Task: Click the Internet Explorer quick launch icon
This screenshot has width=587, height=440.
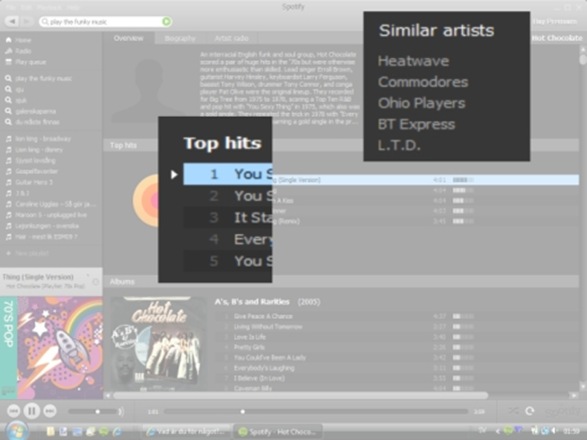Action: coord(117,432)
